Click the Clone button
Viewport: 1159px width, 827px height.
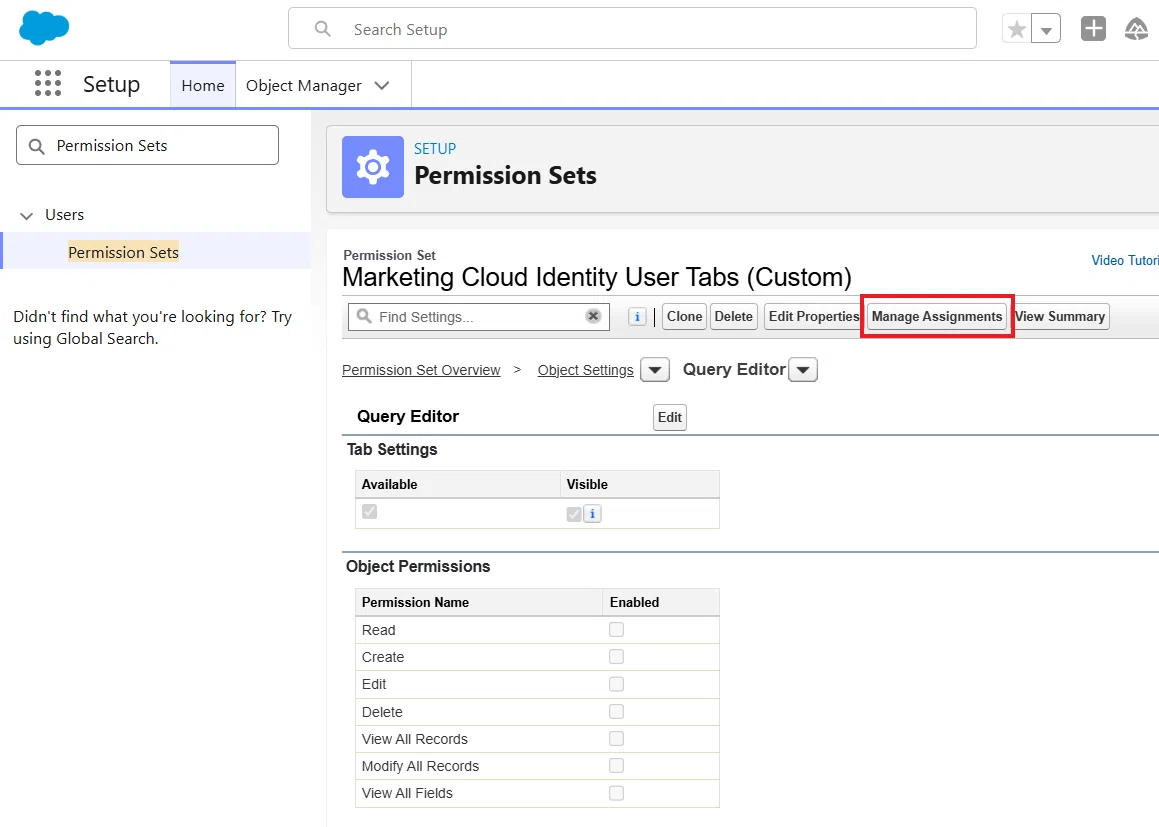pyautogui.click(x=684, y=316)
